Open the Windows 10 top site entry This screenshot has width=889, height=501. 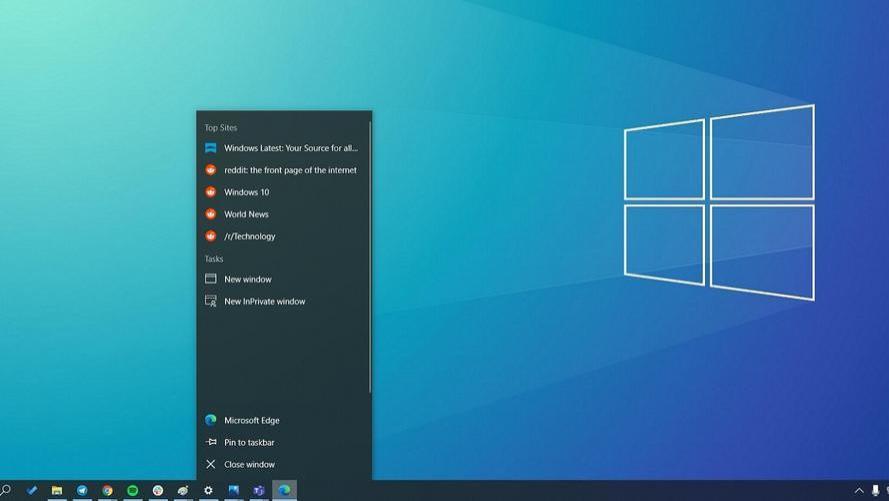(283, 192)
